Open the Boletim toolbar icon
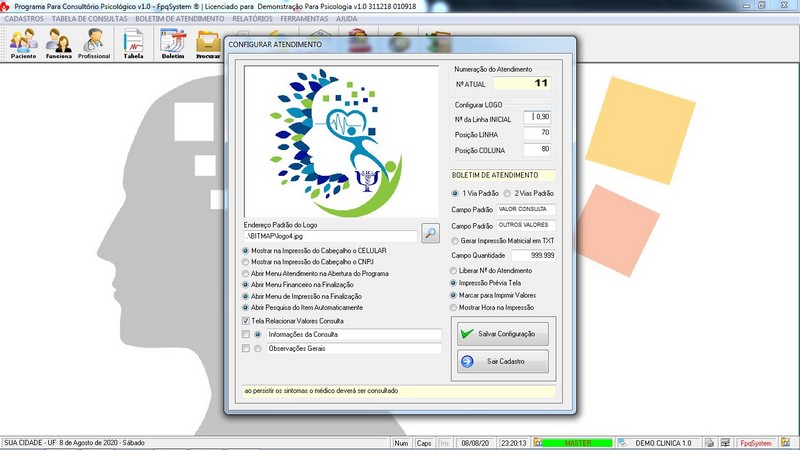Screen dimensions: 800x450 173,44
